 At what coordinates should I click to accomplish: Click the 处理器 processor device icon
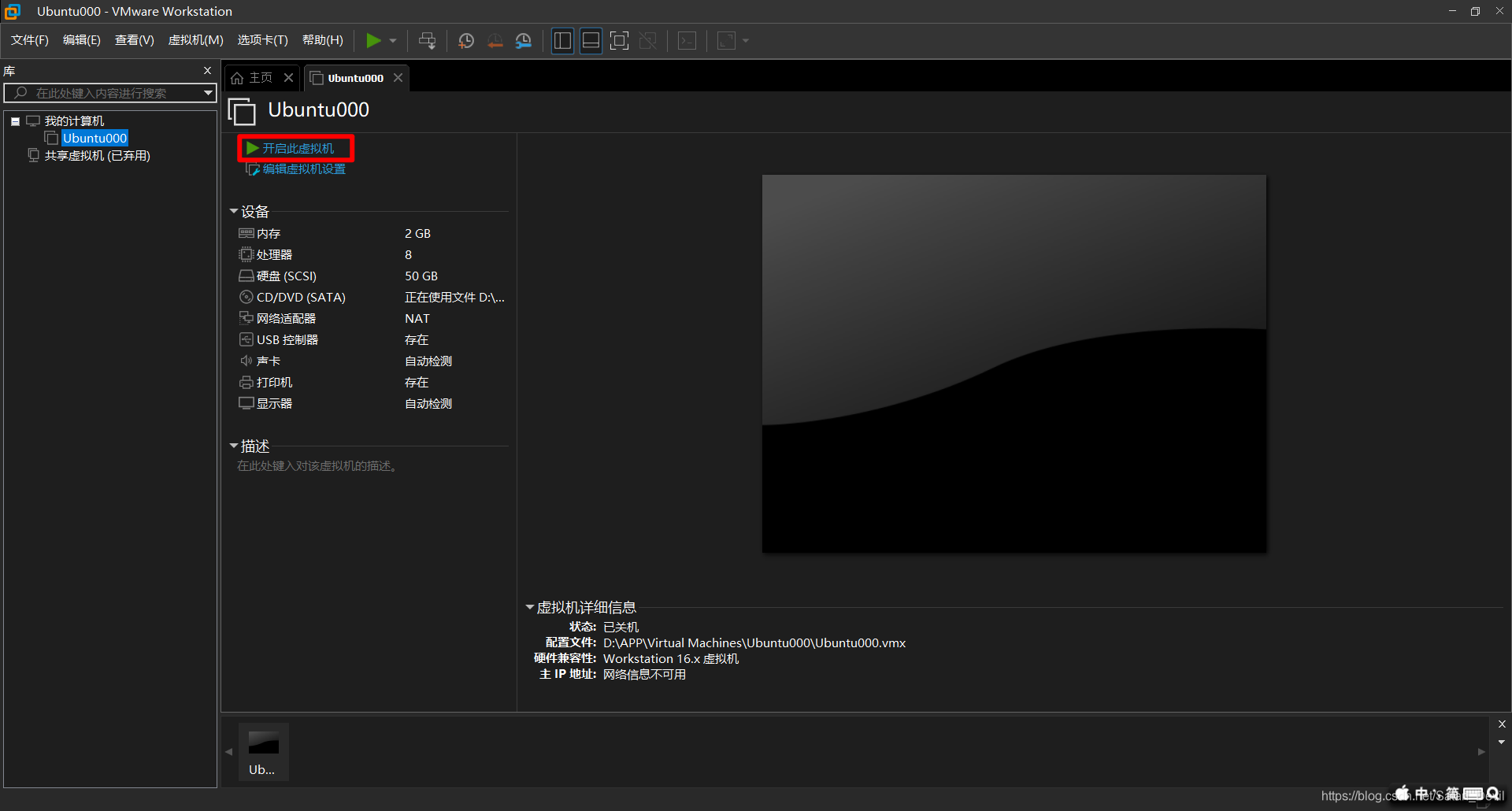coord(246,254)
